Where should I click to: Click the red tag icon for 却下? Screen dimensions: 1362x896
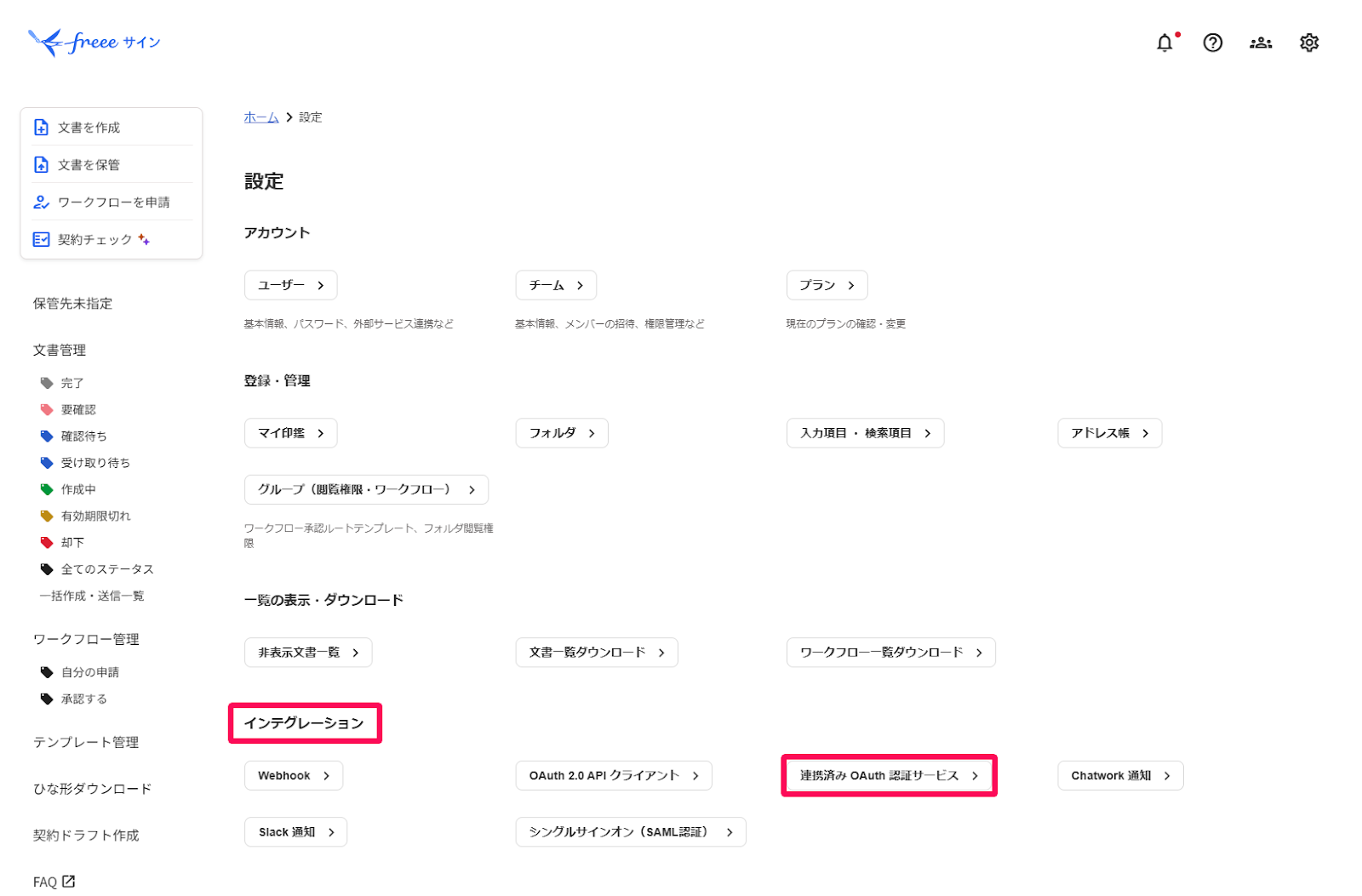click(47, 543)
